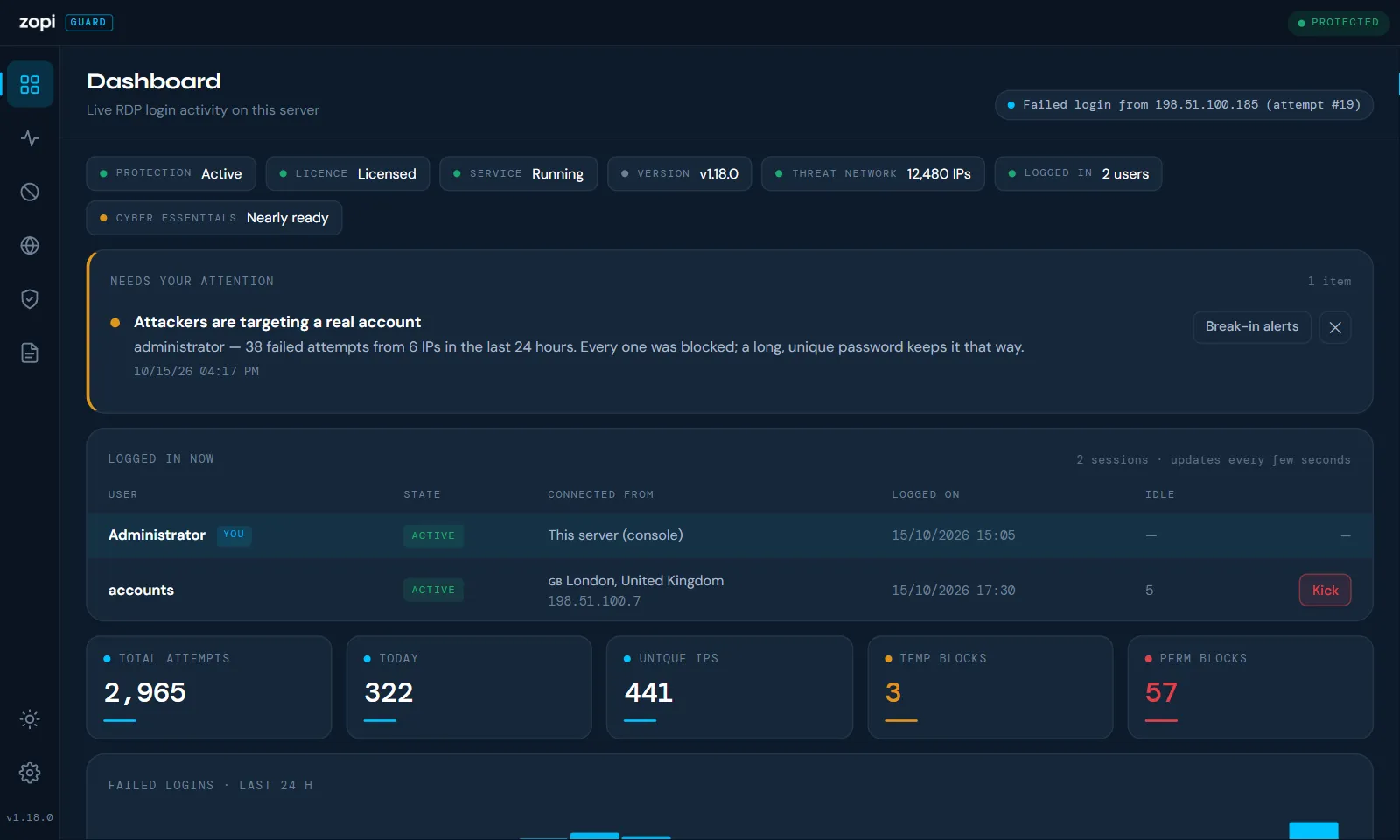Click the Today 322 card

click(x=469, y=687)
